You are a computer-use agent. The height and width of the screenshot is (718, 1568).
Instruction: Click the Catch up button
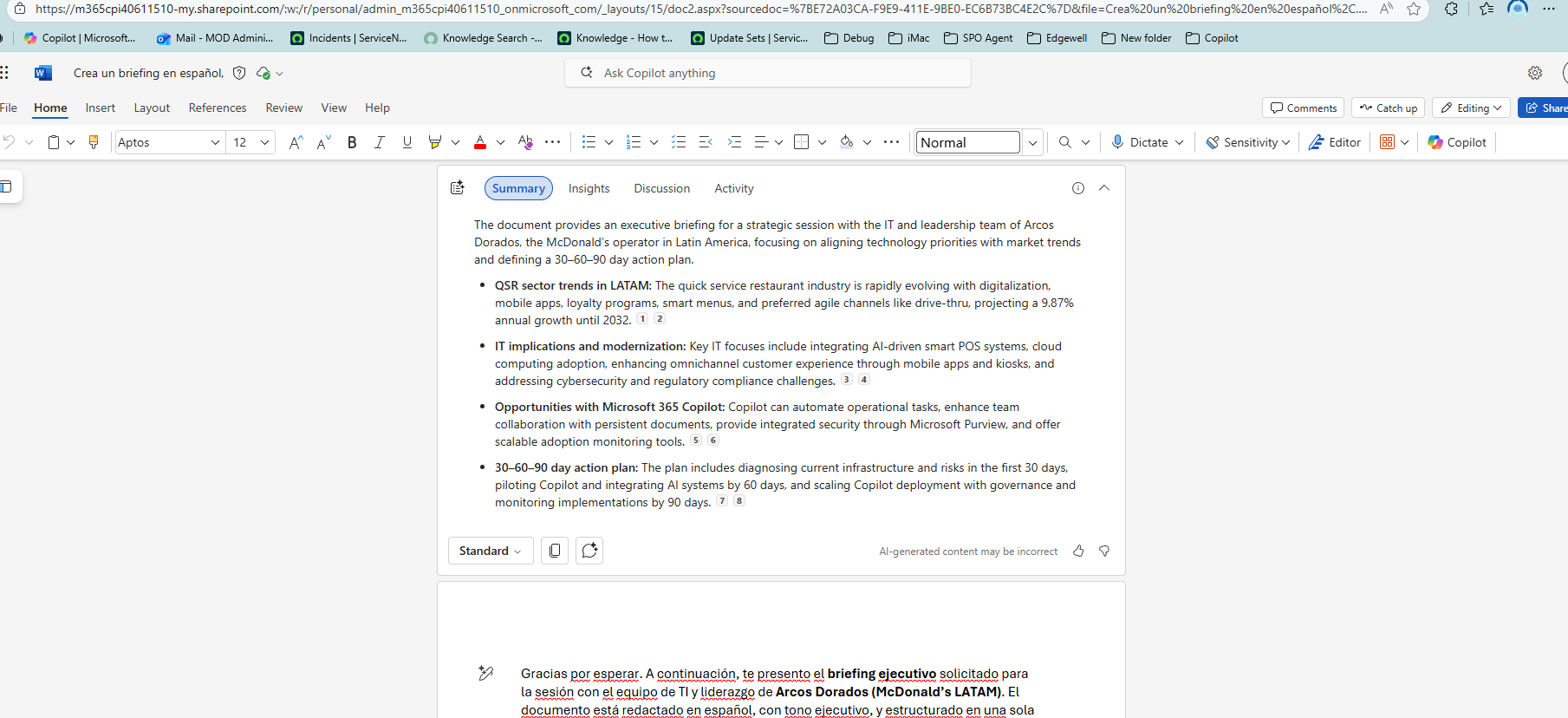pos(1388,108)
